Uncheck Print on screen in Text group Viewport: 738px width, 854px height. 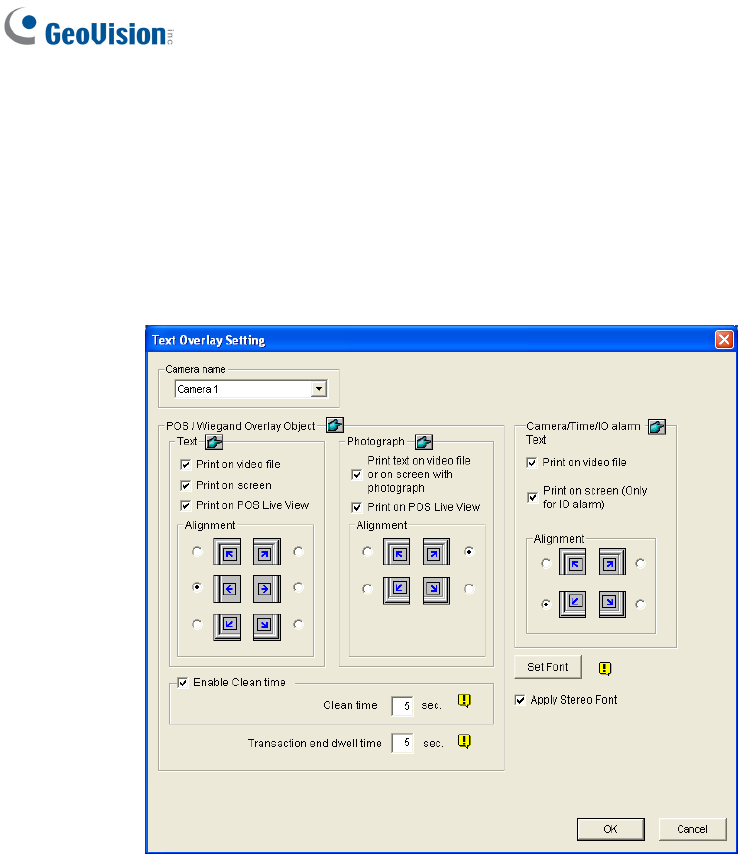(186, 485)
